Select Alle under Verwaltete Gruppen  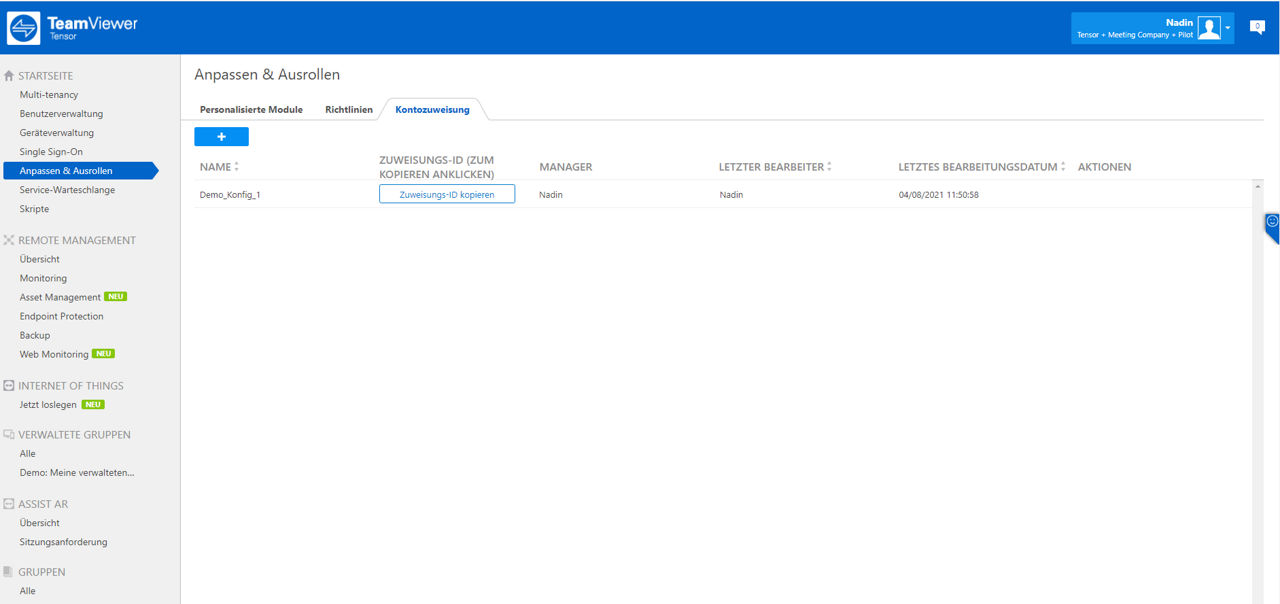(x=28, y=454)
